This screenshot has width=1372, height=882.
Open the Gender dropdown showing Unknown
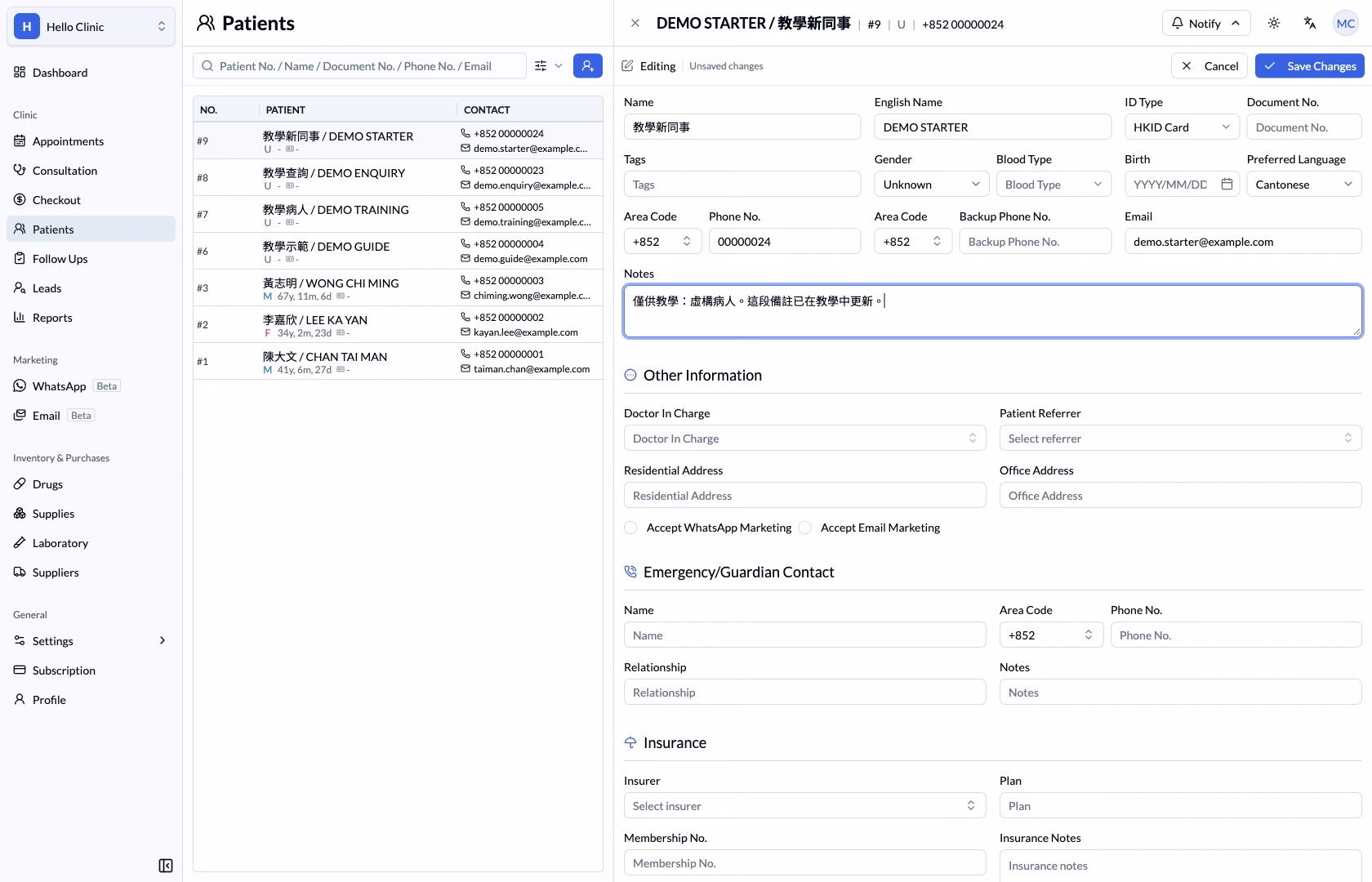coord(932,185)
